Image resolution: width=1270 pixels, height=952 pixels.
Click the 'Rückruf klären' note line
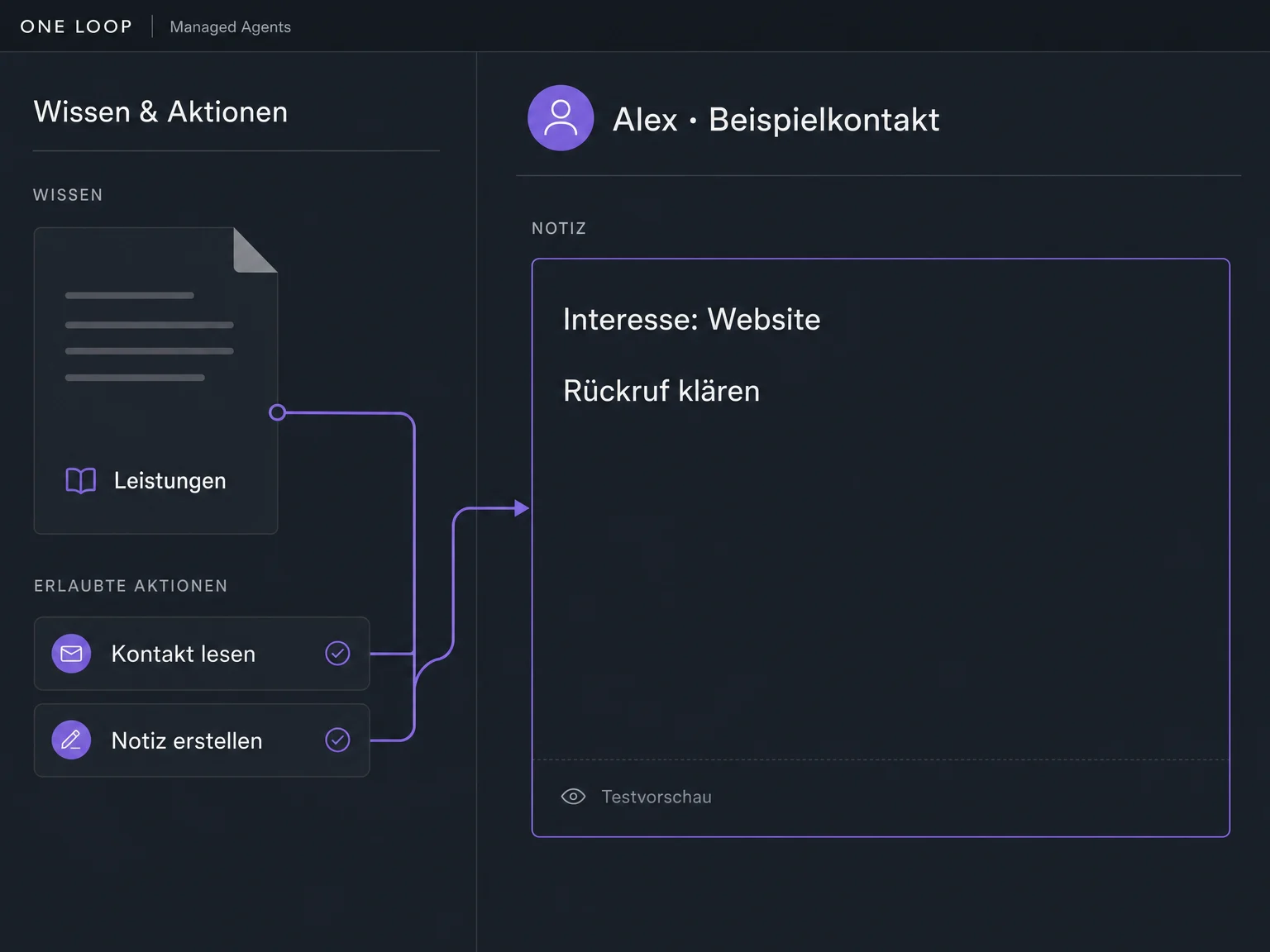point(661,391)
